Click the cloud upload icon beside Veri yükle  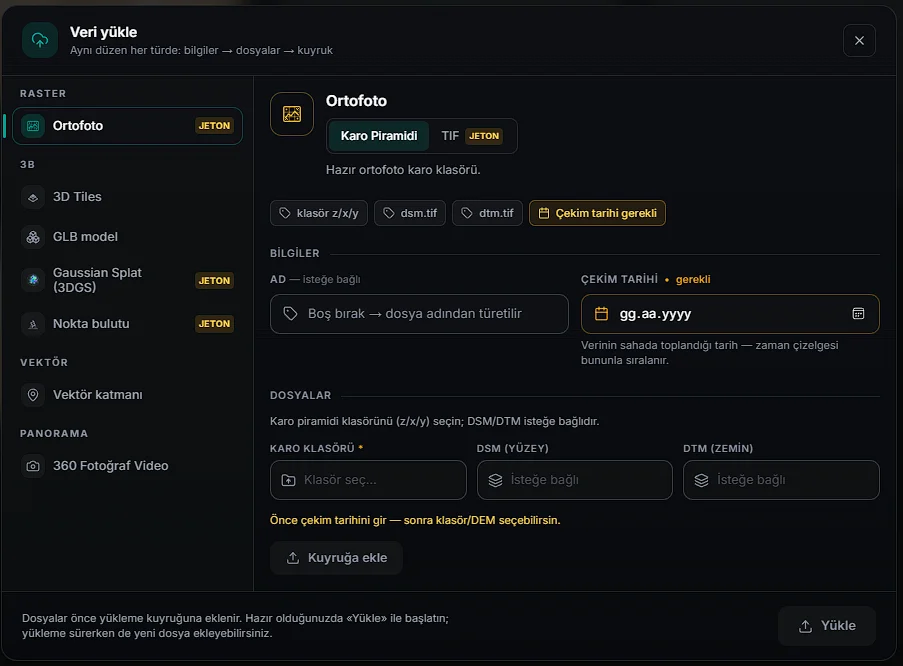pos(40,40)
